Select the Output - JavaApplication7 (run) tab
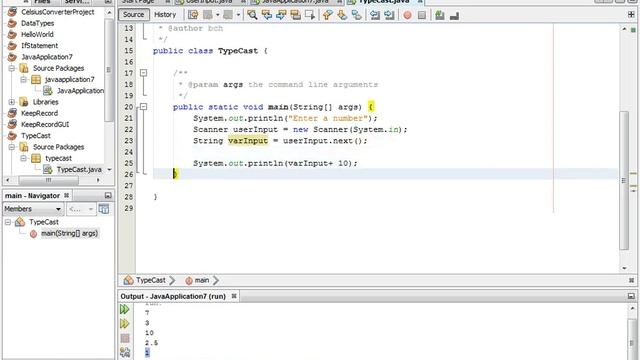 pos(173,296)
